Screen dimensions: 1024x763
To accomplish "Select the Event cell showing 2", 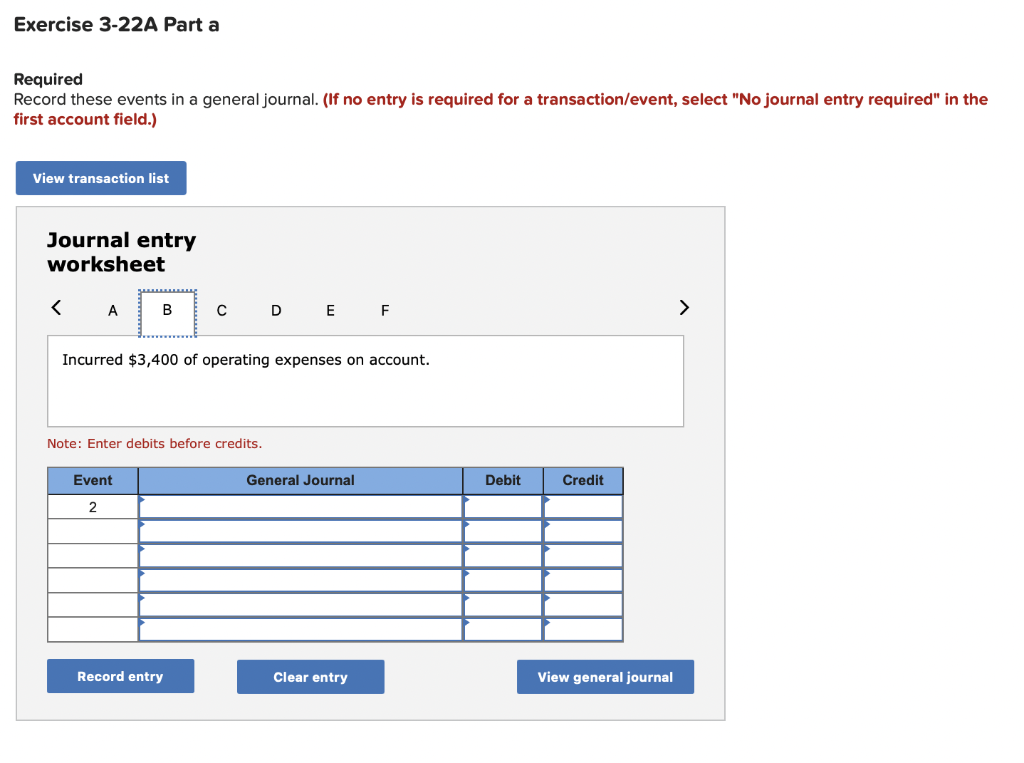I will pyautogui.click(x=92, y=507).
